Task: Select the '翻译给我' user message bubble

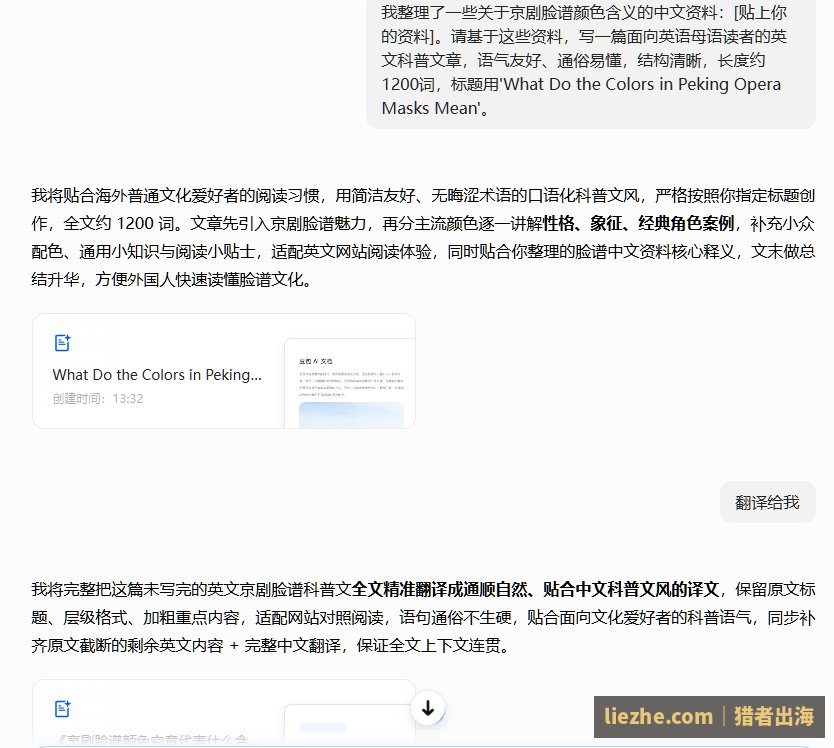Action: tap(768, 502)
